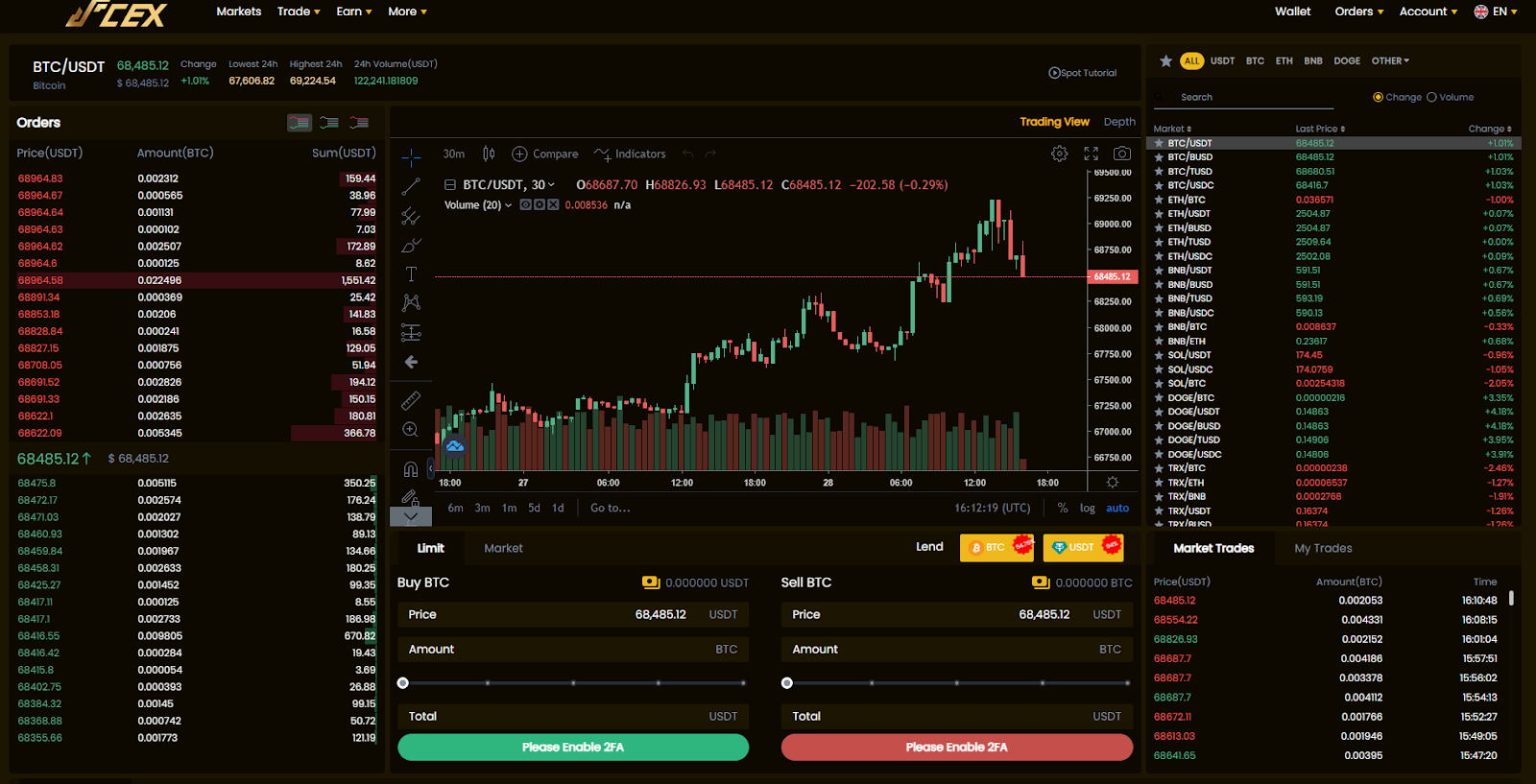Expand the OTHER markets filter
The image size is (1536, 784).
coord(1390,60)
